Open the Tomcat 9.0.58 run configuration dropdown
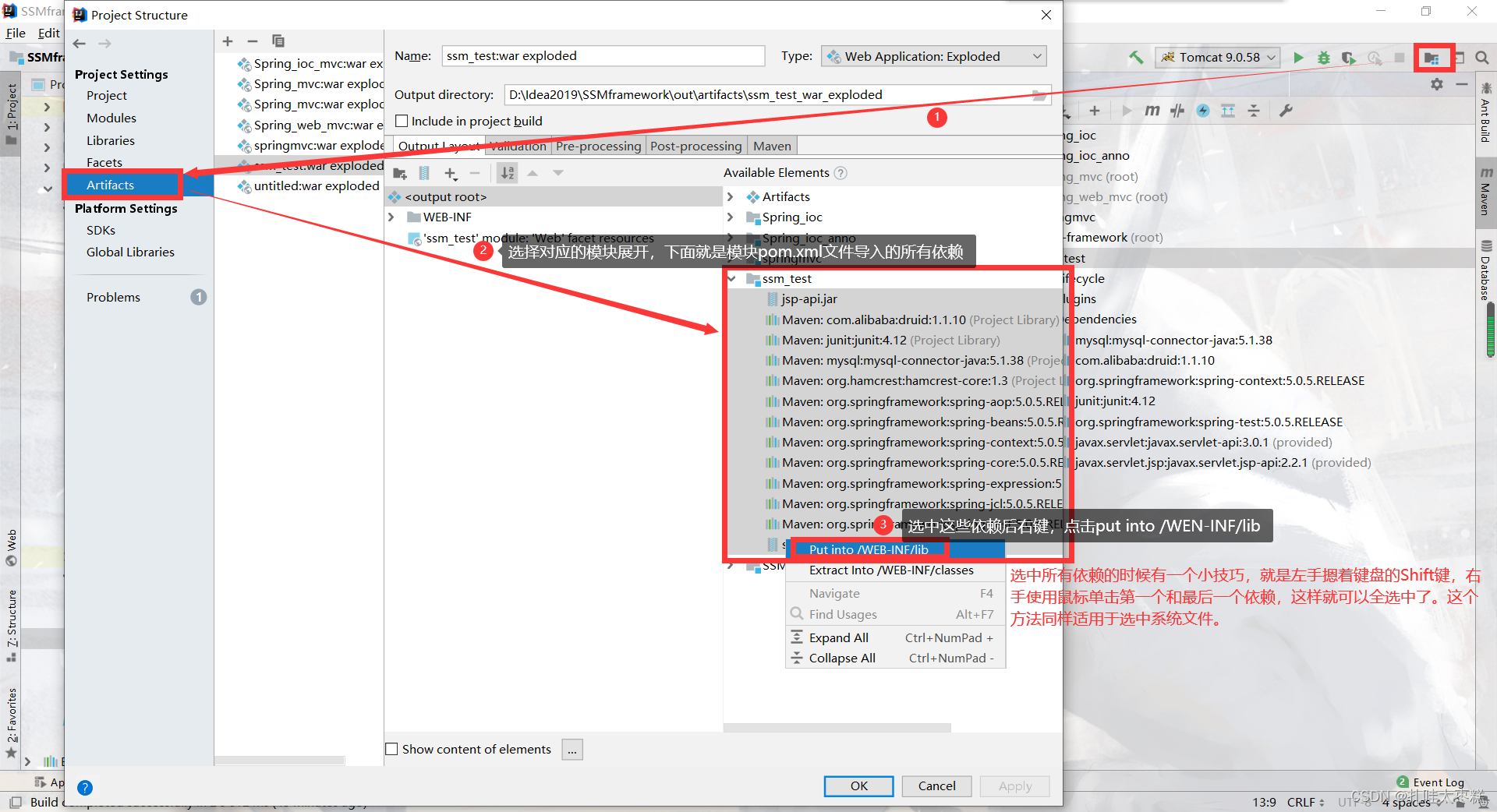Viewport: 1497px width, 812px height. pyautogui.click(x=1217, y=57)
